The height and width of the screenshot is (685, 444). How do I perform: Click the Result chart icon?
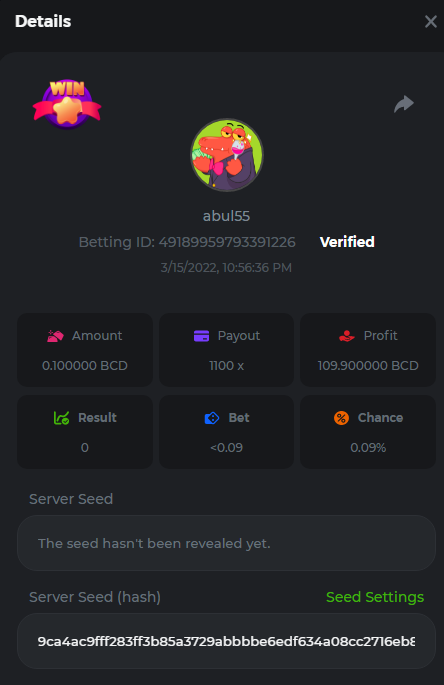tap(61, 418)
